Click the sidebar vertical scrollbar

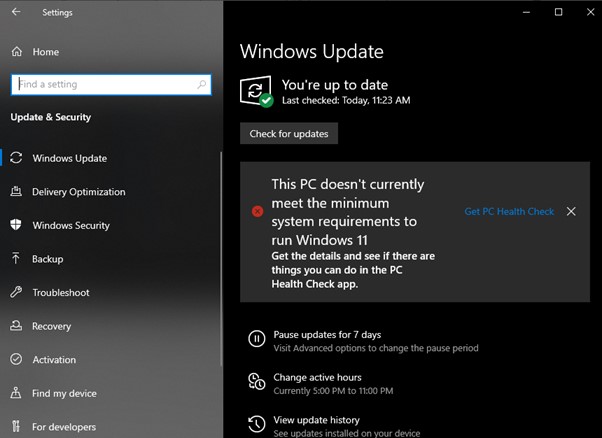tap(221, 259)
